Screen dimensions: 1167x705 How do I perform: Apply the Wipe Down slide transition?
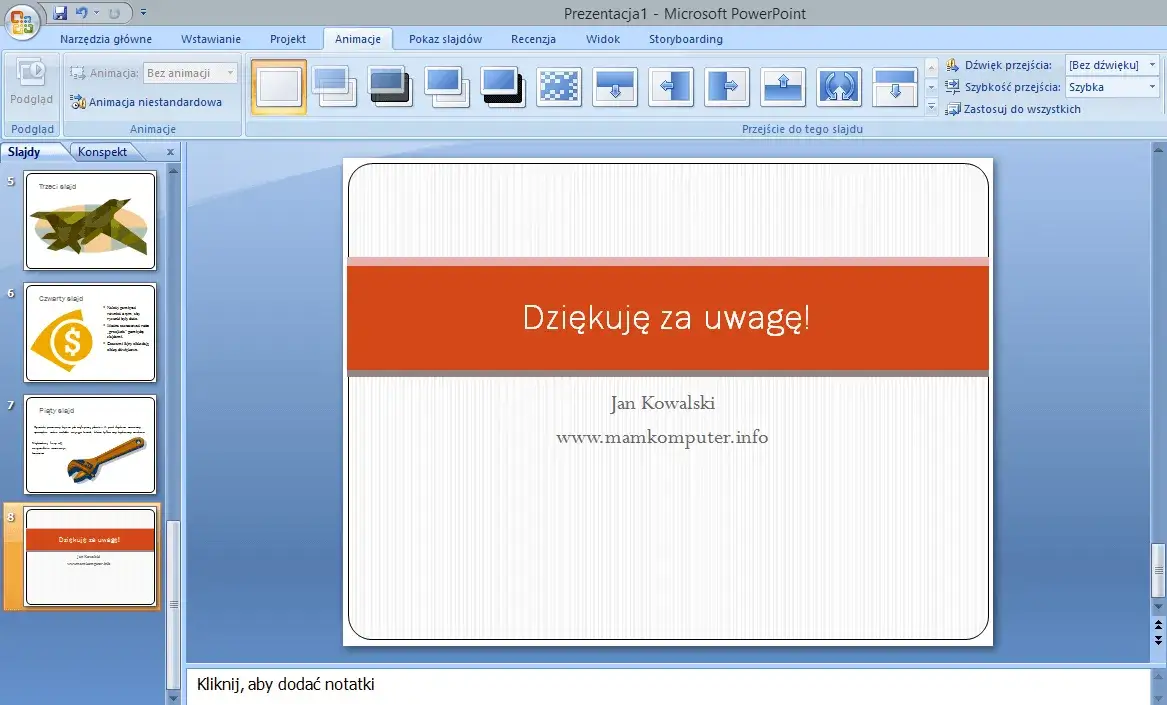[615, 87]
